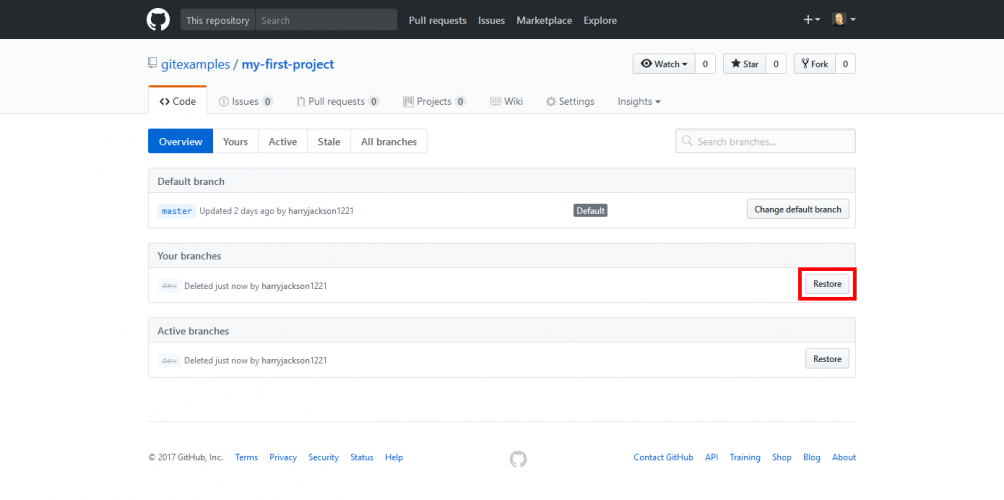Open the user avatar menu

(x=843, y=20)
